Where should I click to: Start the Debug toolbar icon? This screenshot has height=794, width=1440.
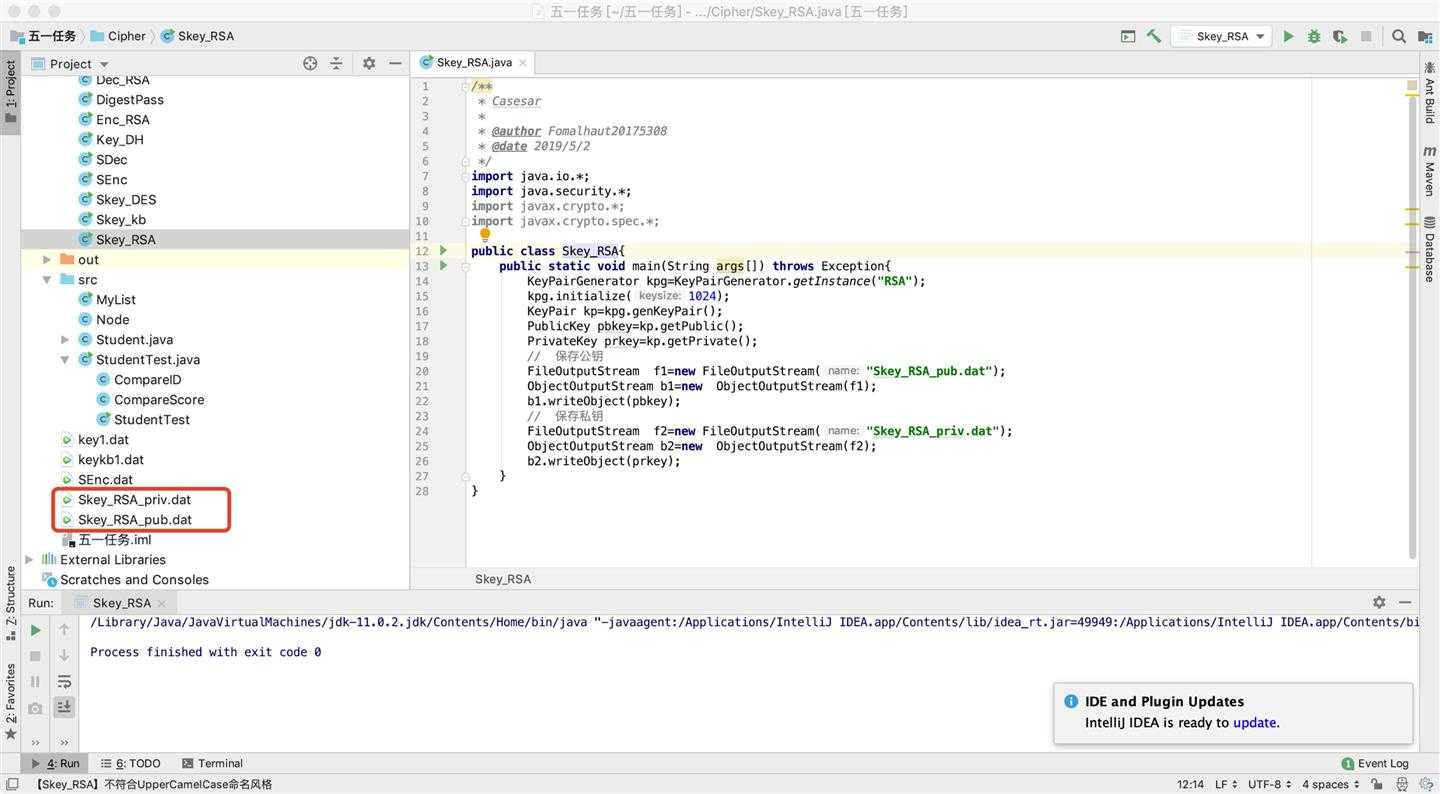pyautogui.click(x=1314, y=36)
